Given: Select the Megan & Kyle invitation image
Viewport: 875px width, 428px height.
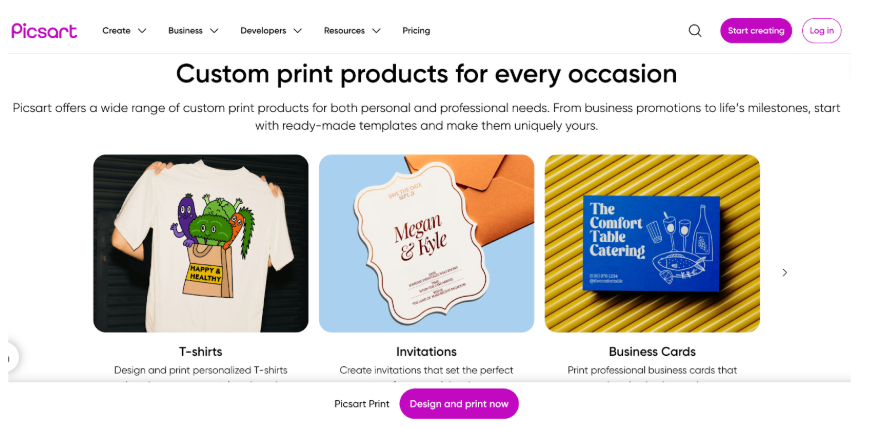Looking at the screenshot, I should pos(426,243).
